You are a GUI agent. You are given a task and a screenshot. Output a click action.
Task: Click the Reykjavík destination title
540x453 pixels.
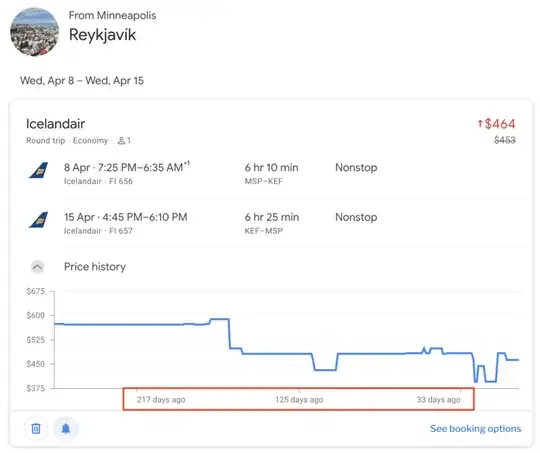102,35
